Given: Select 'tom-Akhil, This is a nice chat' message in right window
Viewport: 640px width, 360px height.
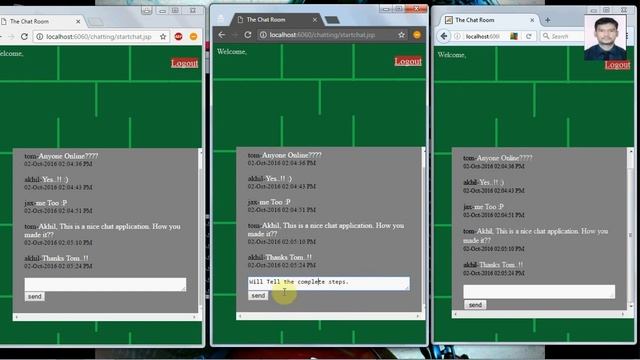Looking at the screenshot, I should coord(536,235).
